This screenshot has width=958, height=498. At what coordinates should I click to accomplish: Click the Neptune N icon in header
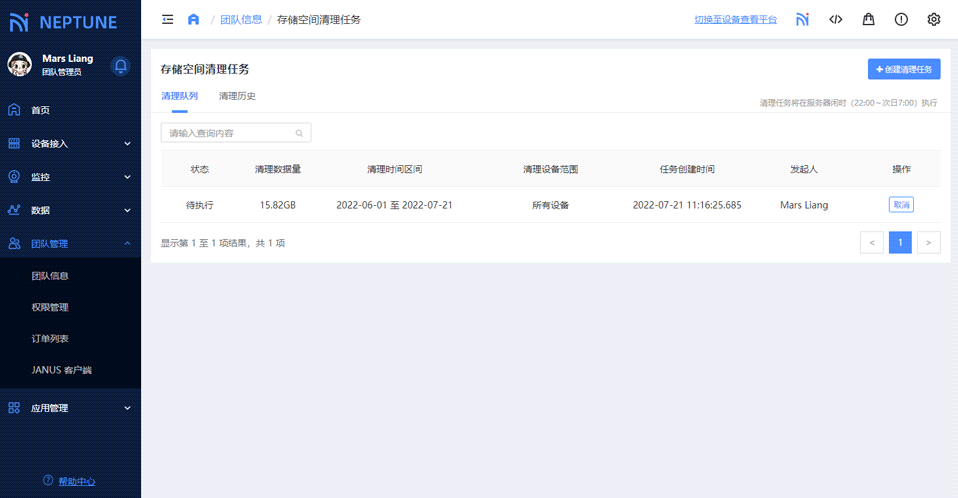click(x=802, y=19)
